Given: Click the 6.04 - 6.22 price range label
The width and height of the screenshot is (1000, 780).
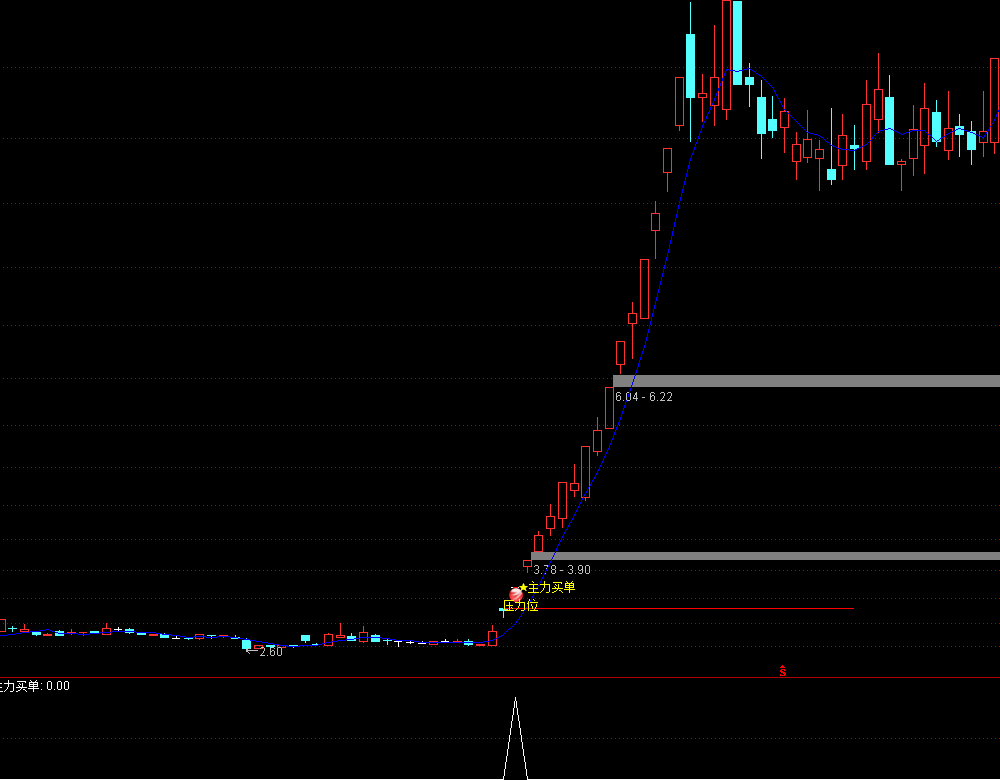Looking at the screenshot, I should tap(644, 397).
